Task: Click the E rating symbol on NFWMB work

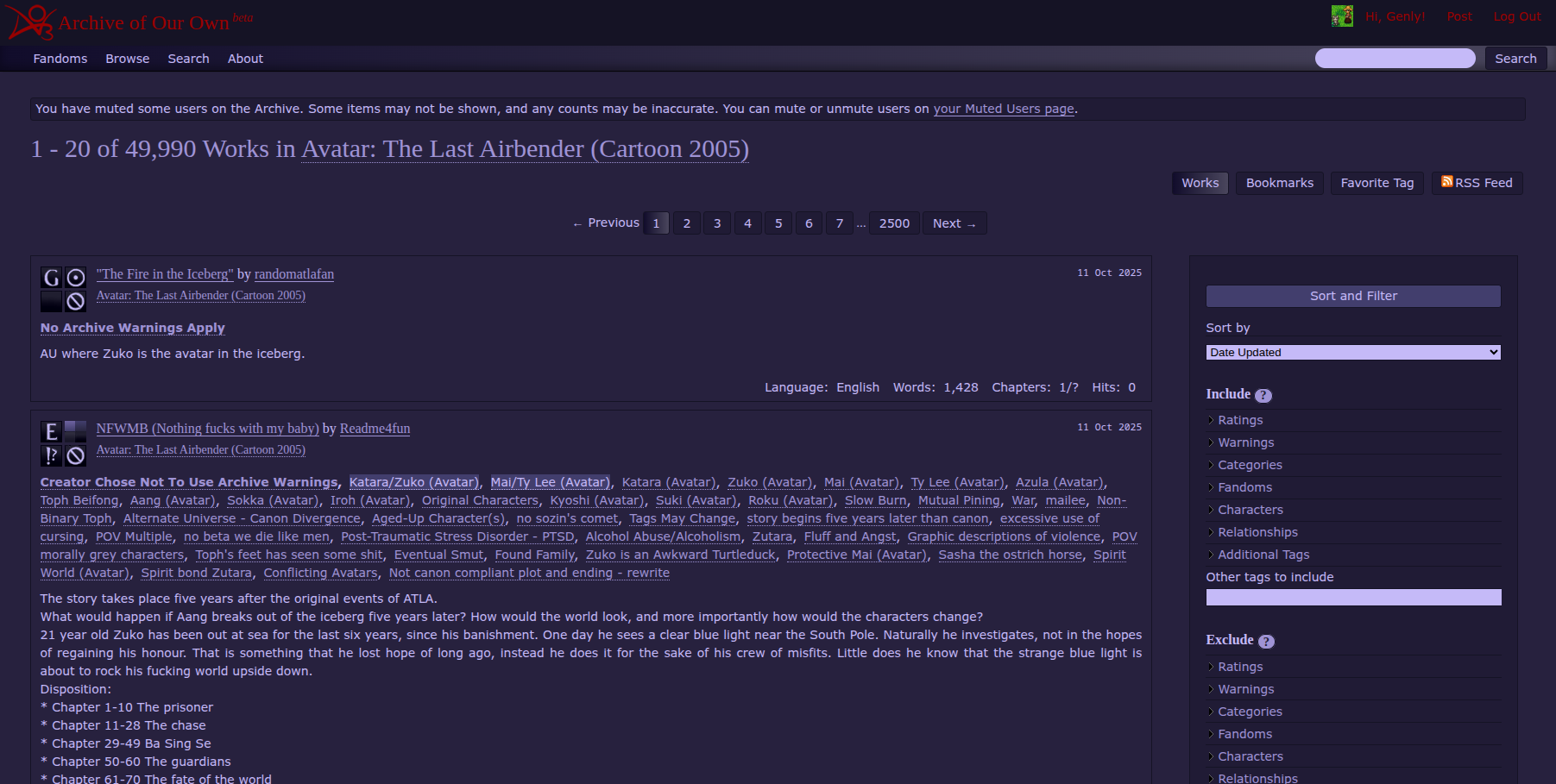Action: pyautogui.click(x=51, y=432)
